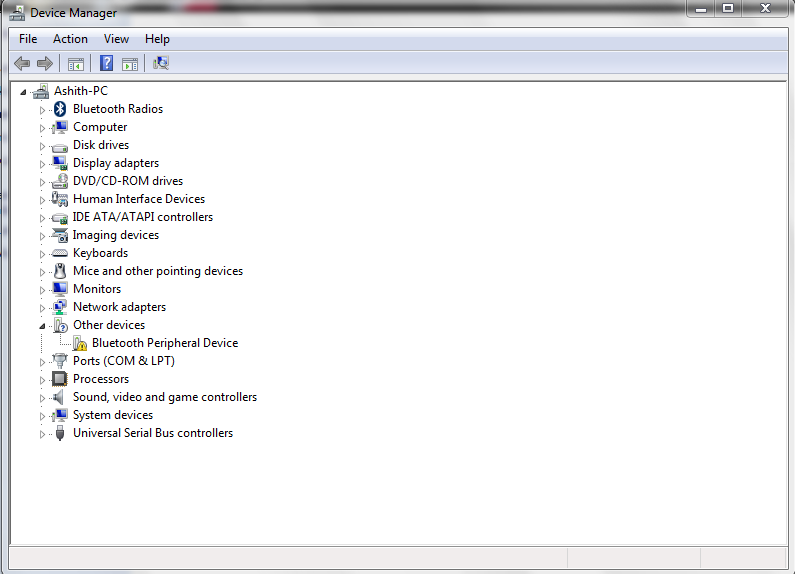Click the DVD/CD-ROM drives icon
Image resolution: width=795 pixels, height=574 pixels.
(60, 181)
